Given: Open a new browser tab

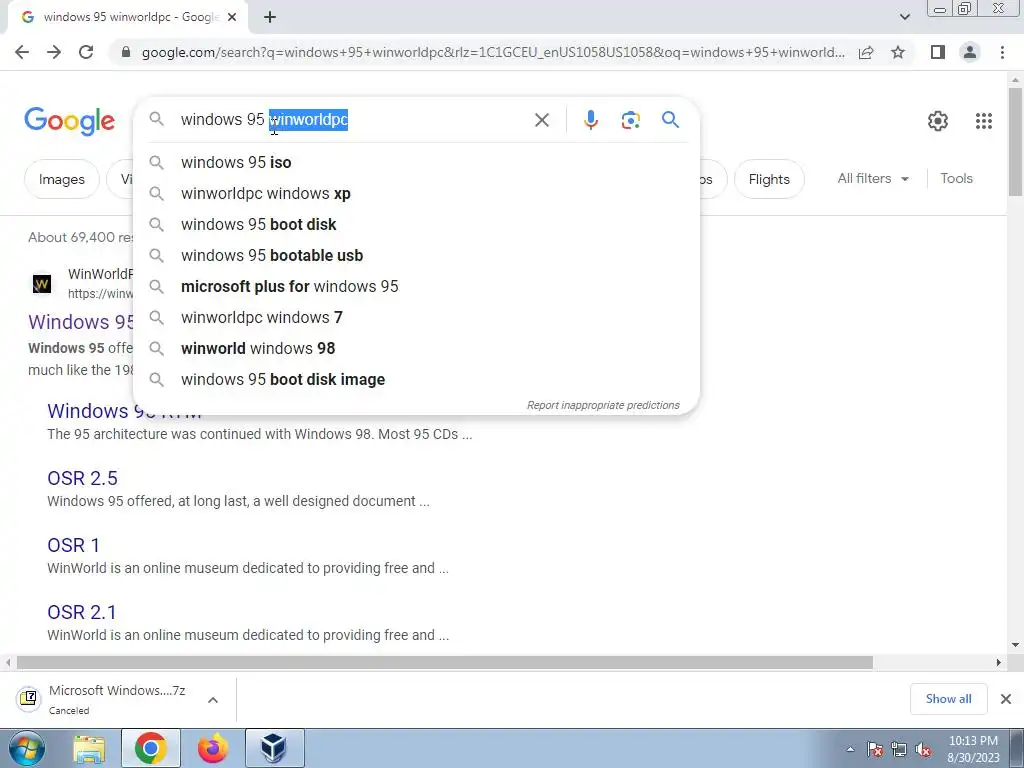Looking at the screenshot, I should pyautogui.click(x=270, y=17).
